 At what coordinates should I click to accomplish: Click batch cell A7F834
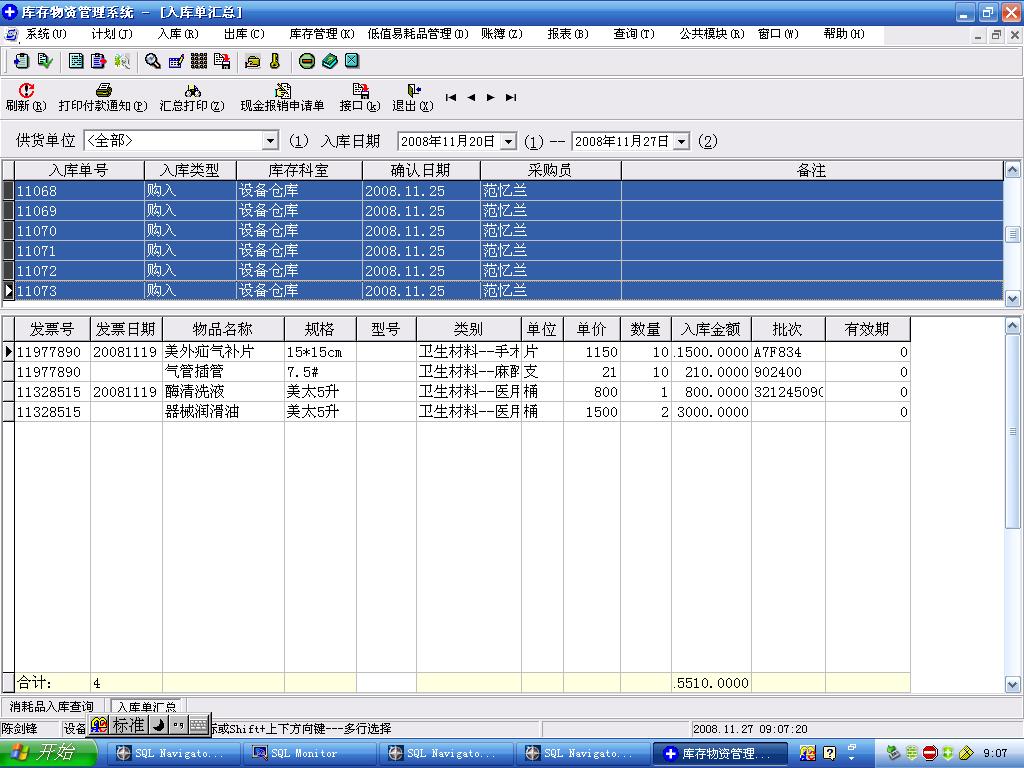[x=788, y=351]
